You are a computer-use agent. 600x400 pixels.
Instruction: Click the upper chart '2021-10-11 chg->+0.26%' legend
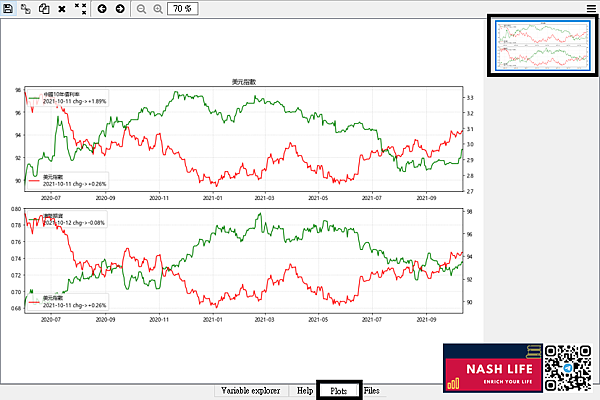74,184
